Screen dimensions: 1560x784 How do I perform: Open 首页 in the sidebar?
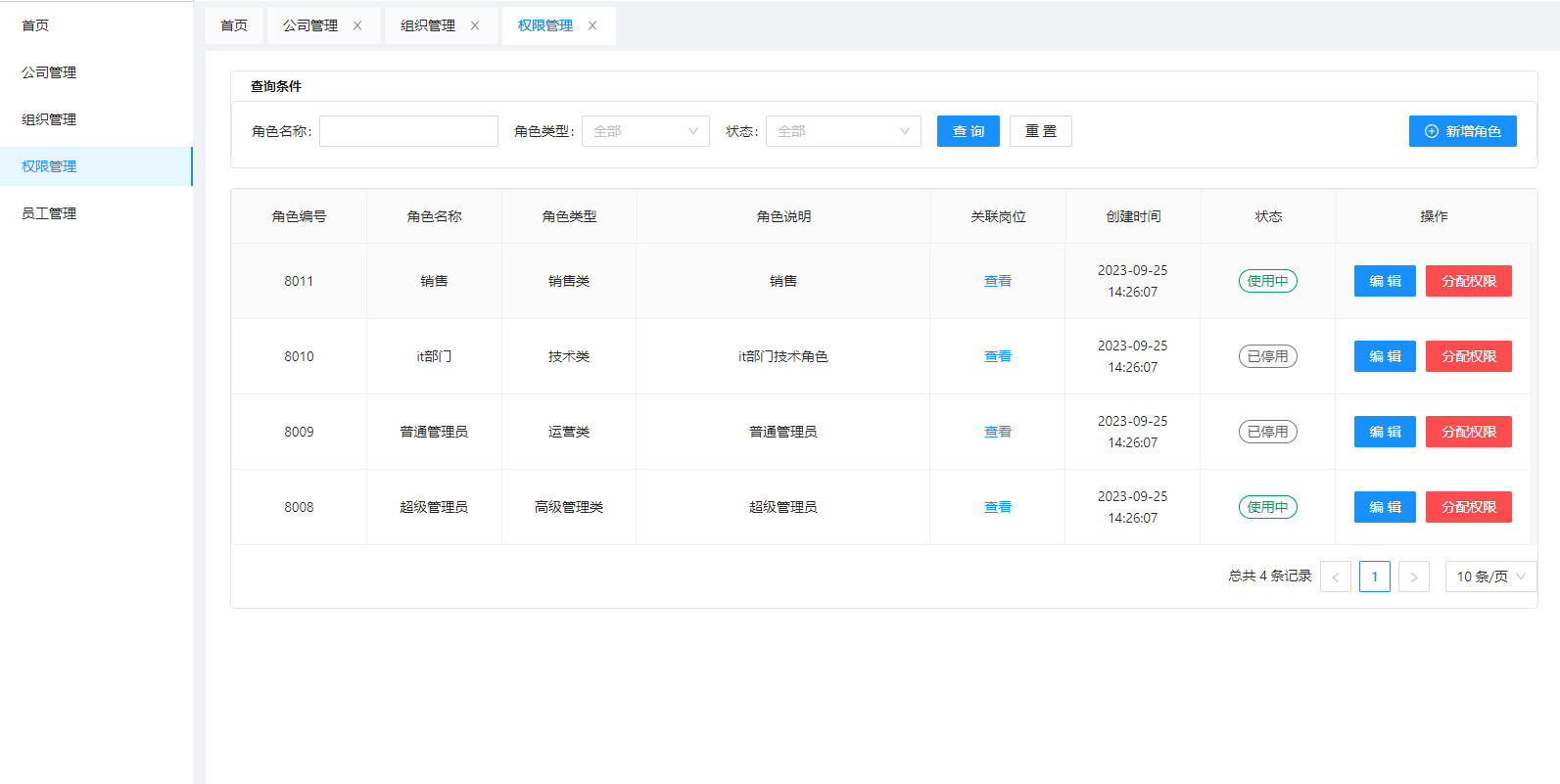pyautogui.click(x=96, y=25)
